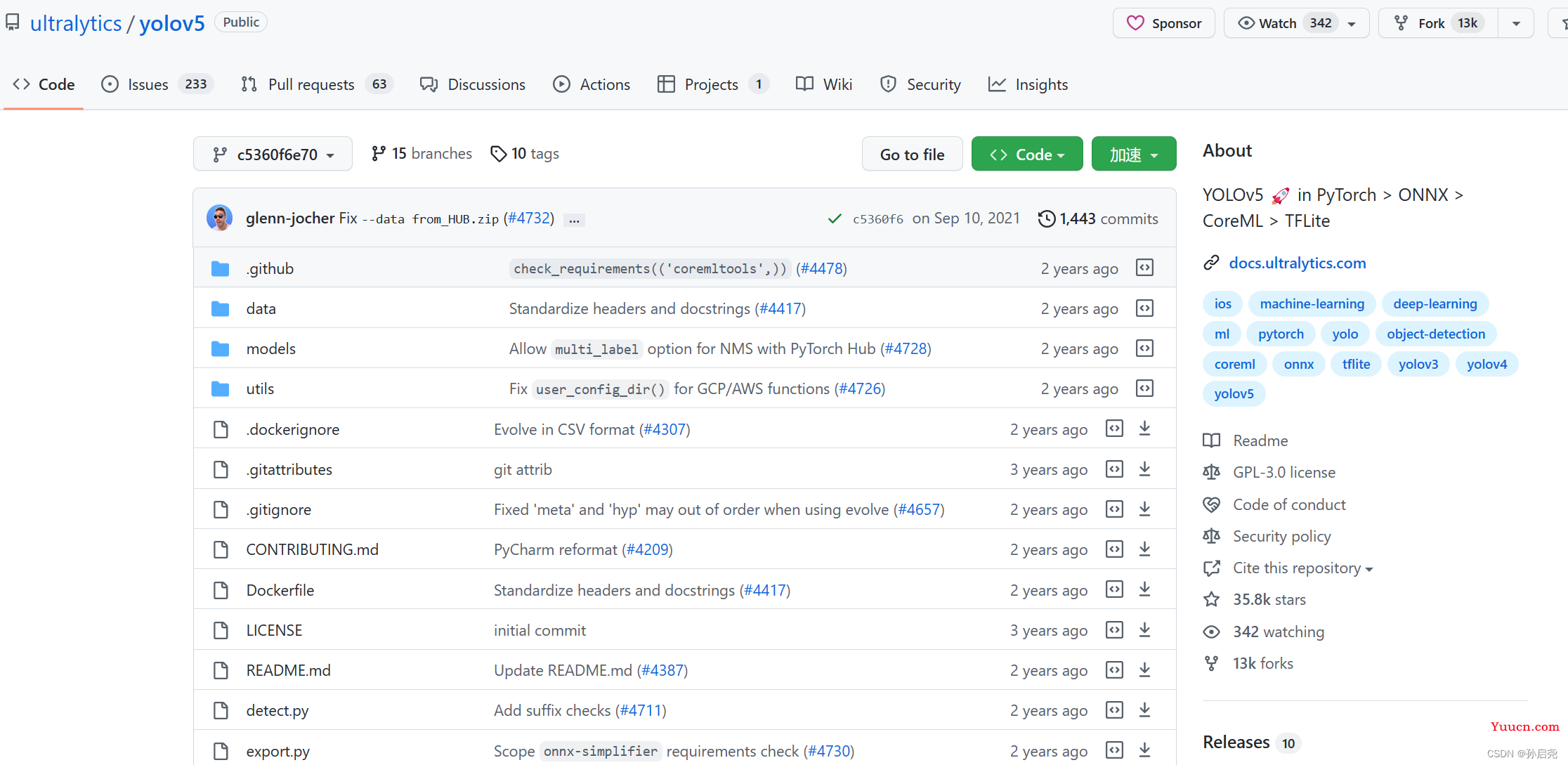Open the c5360f6e70 branch selector dropdown
Screen dimensions: 1568x765
tap(273, 154)
